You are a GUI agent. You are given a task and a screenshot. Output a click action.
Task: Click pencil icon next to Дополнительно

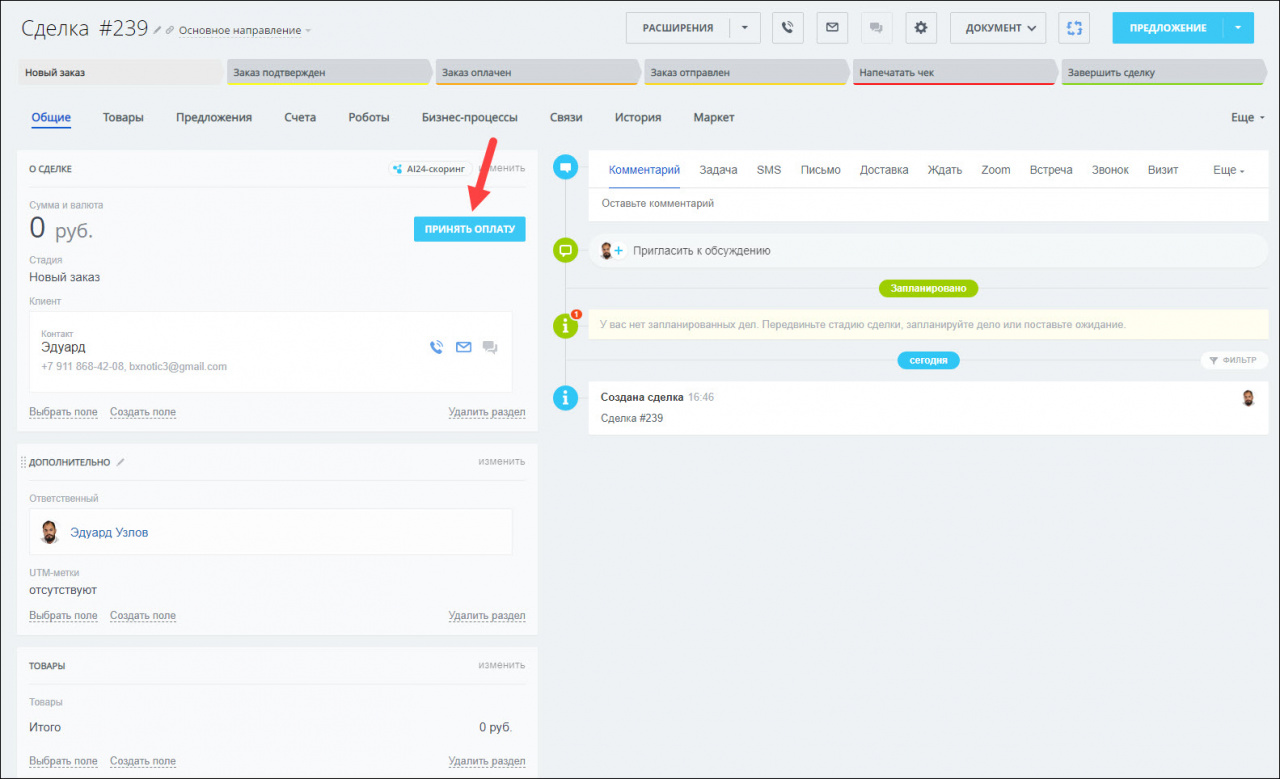pyautogui.click(x=121, y=462)
